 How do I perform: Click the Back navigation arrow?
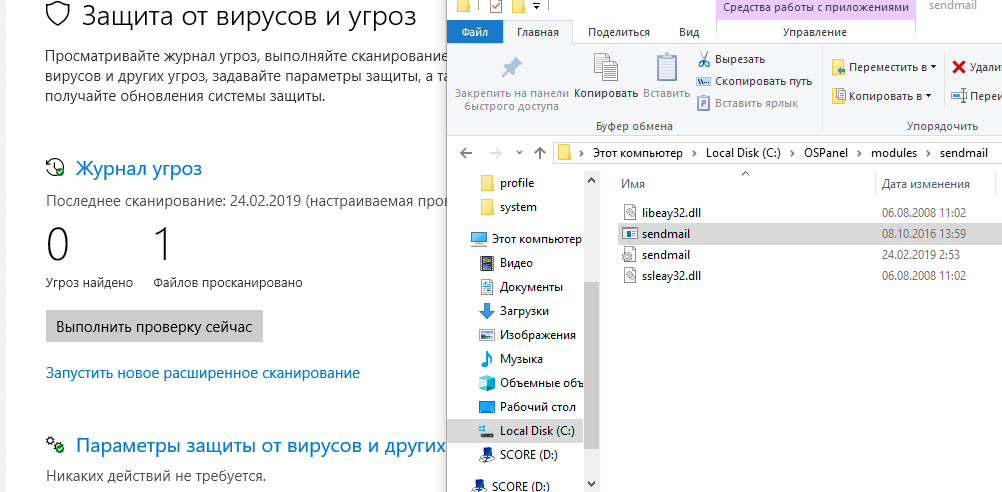(466, 153)
